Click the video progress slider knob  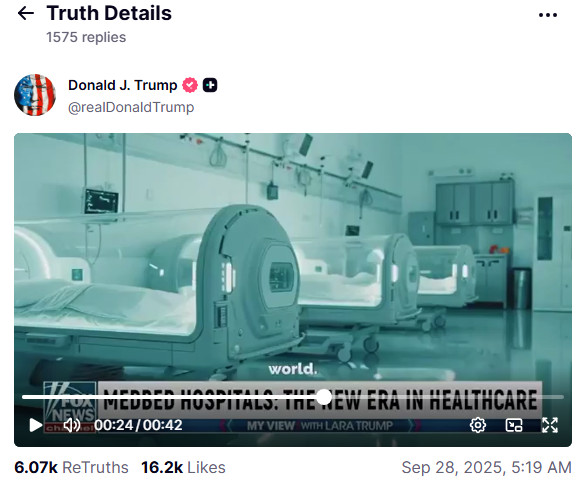click(x=324, y=397)
